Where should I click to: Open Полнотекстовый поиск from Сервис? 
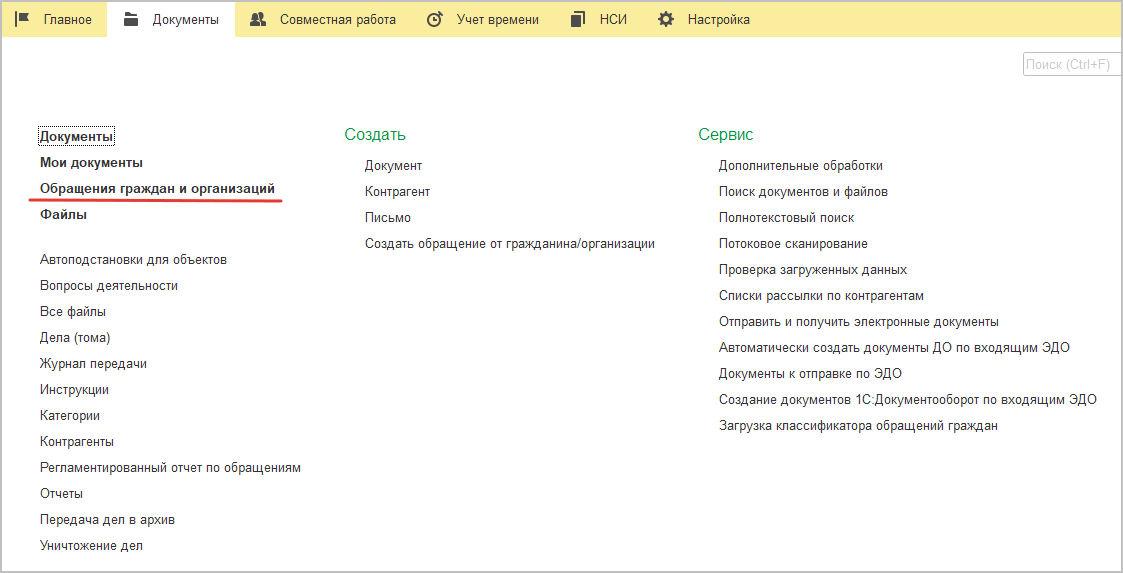click(786, 217)
